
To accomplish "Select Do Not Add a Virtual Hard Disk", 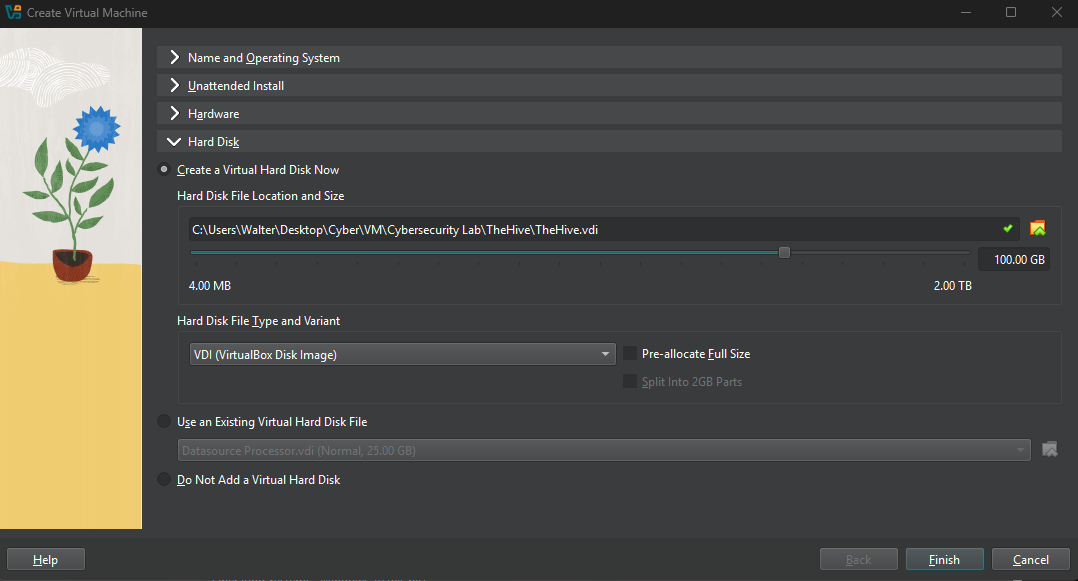I will click(x=165, y=480).
